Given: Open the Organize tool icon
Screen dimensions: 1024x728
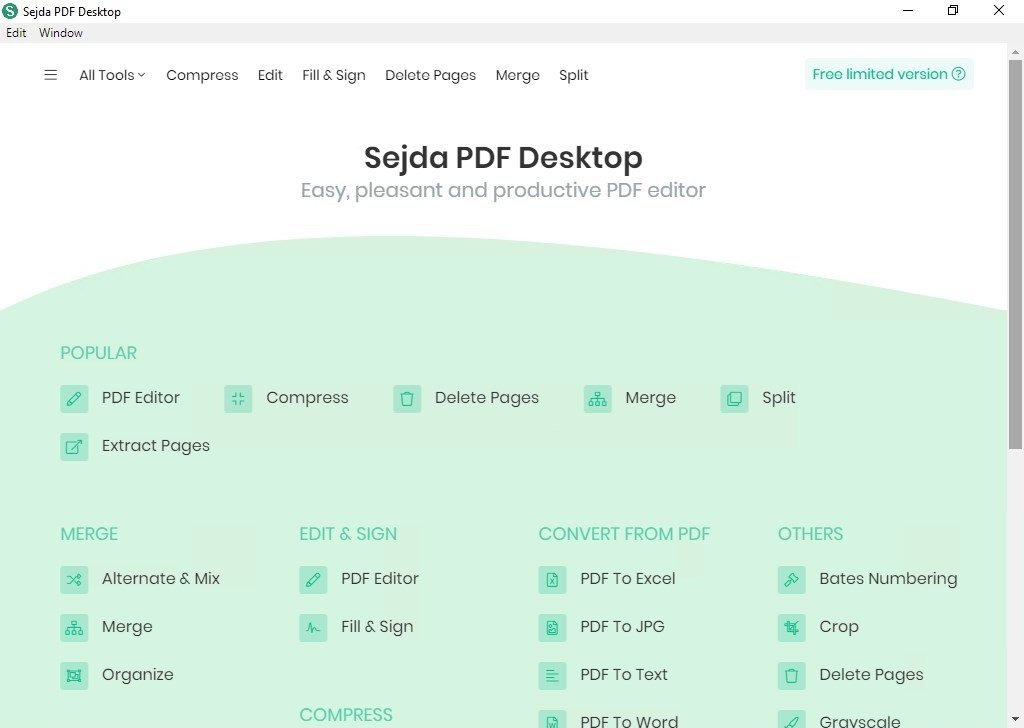Looking at the screenshot, I should click(x=74, y=675).
